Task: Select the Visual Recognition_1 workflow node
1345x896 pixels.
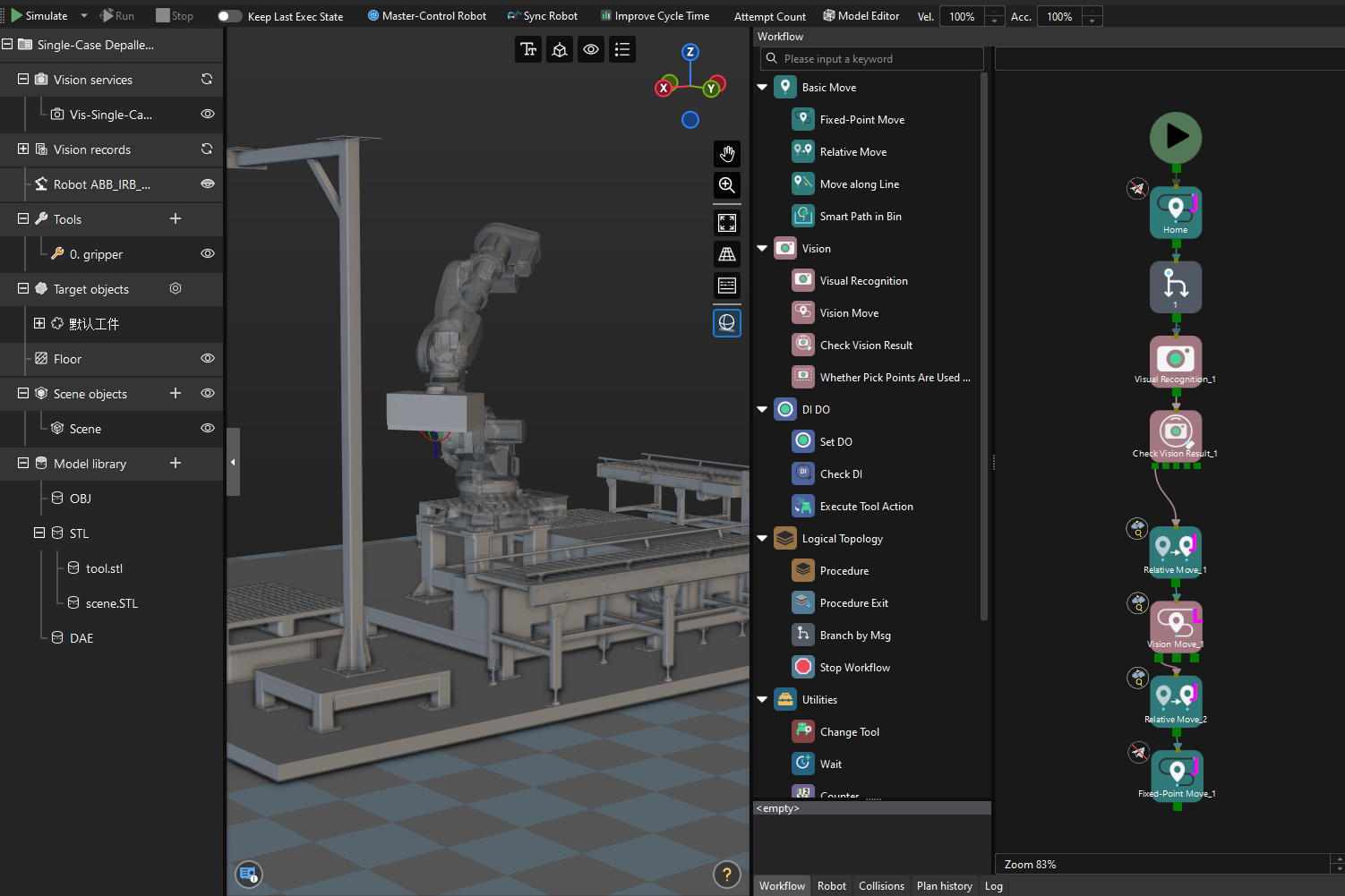Action: [x=1175, y=360]
